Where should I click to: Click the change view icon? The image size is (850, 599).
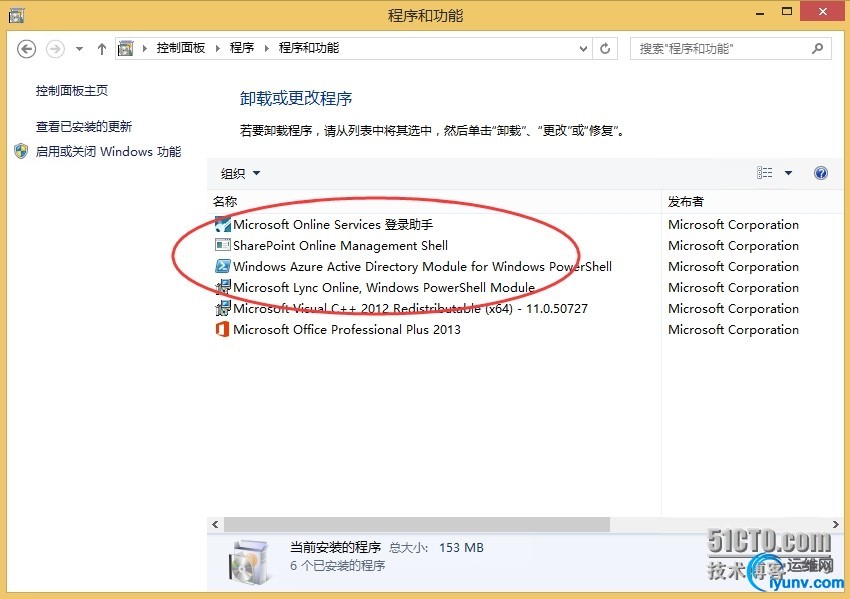tap(764, 173)
